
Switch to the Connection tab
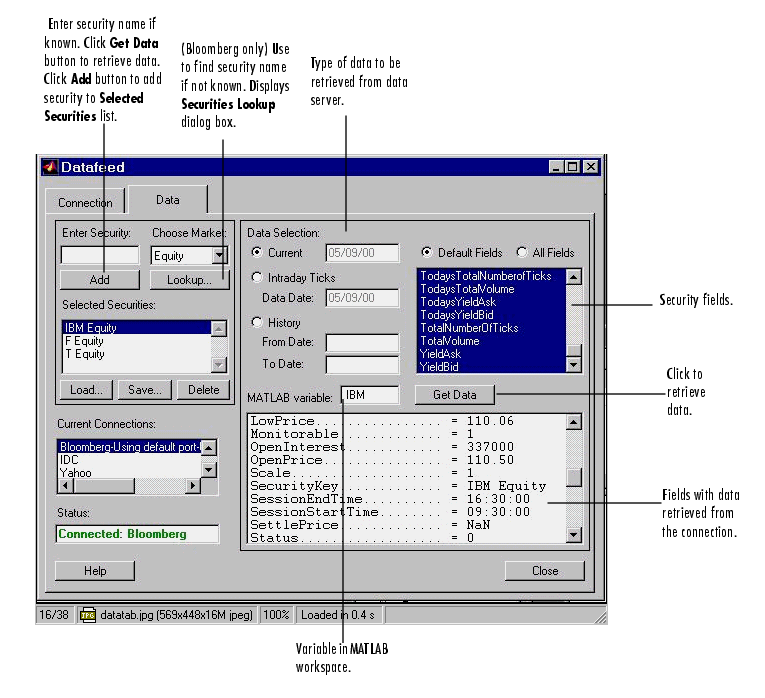click(x=85, y=203)
